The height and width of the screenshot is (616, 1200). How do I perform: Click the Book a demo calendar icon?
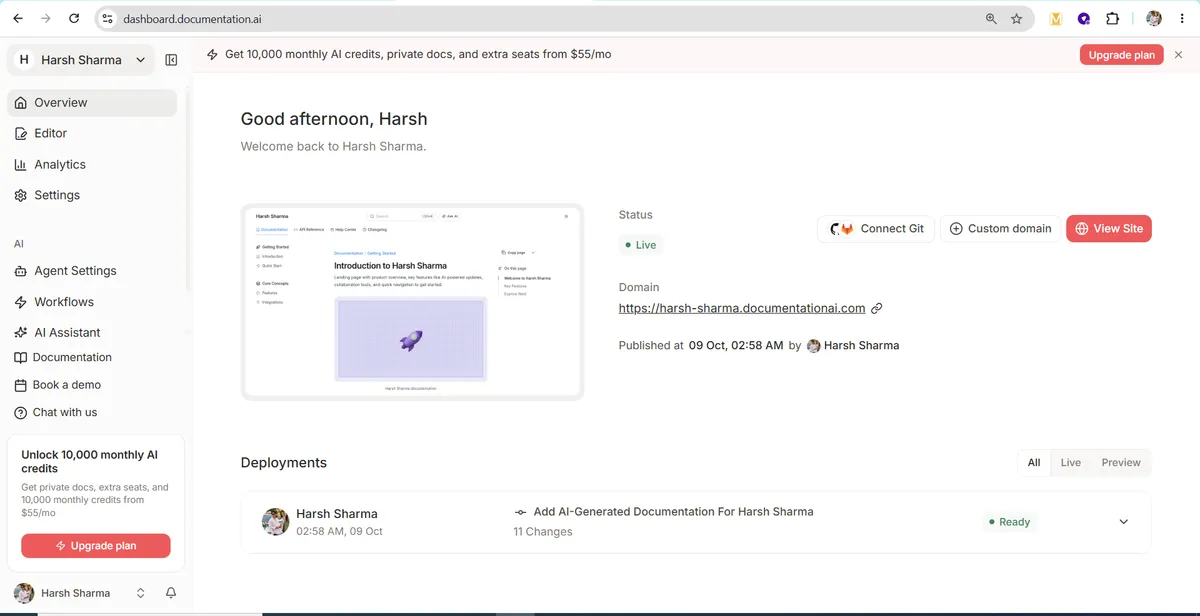click(x=21, y=385)
